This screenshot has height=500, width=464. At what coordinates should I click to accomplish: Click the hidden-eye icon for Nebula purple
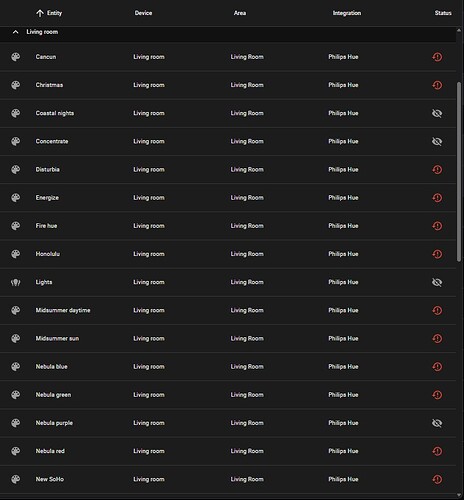pyautogui.click(x=437, y=423)
